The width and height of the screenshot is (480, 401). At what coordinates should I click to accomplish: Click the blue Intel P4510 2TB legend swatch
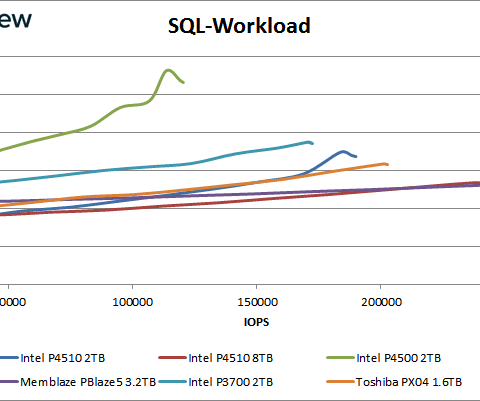[x=9, y=358]
